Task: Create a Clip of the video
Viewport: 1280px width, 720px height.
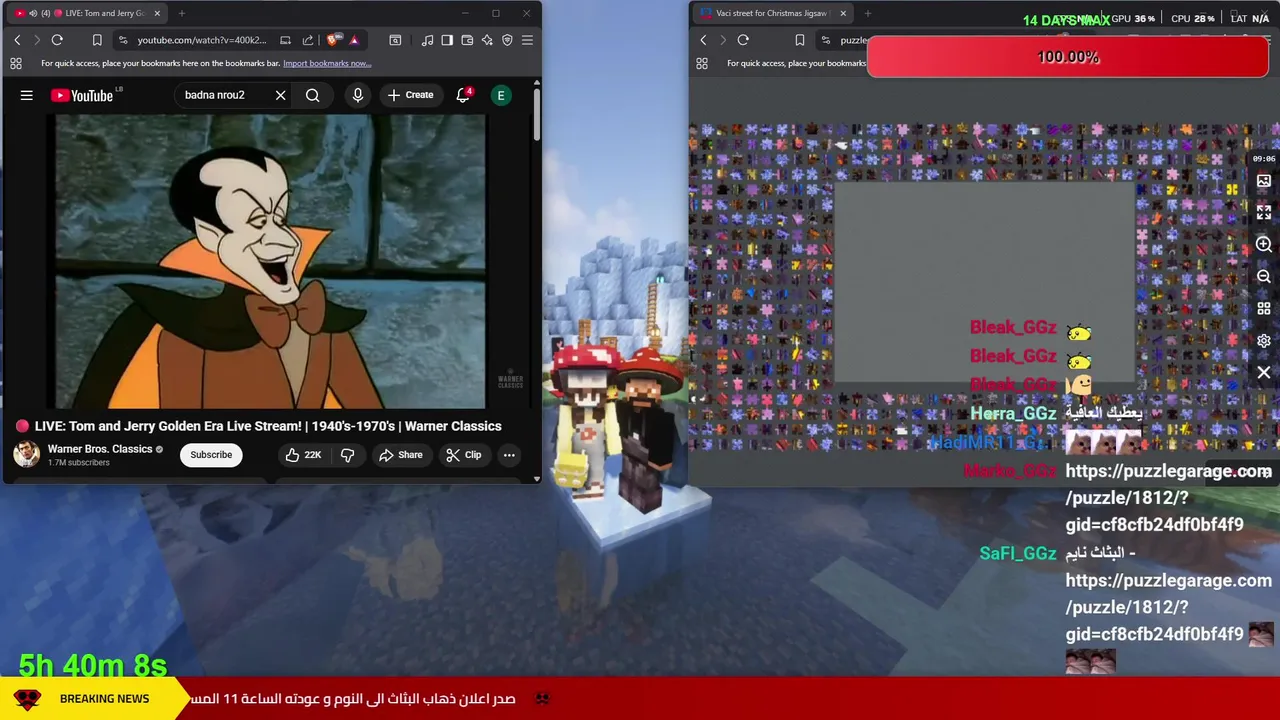Action: [463, 455]
